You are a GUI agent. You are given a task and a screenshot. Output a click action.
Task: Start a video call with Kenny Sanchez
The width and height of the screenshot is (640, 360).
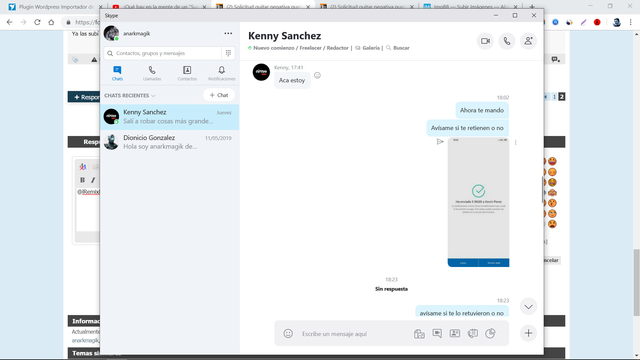[x=485, y=41]
